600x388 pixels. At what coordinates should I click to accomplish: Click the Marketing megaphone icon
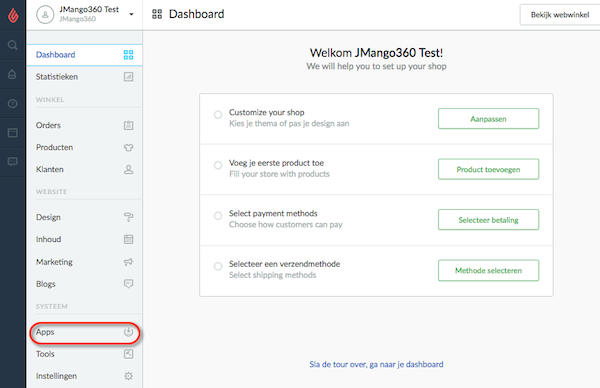(x=129, y=262)
